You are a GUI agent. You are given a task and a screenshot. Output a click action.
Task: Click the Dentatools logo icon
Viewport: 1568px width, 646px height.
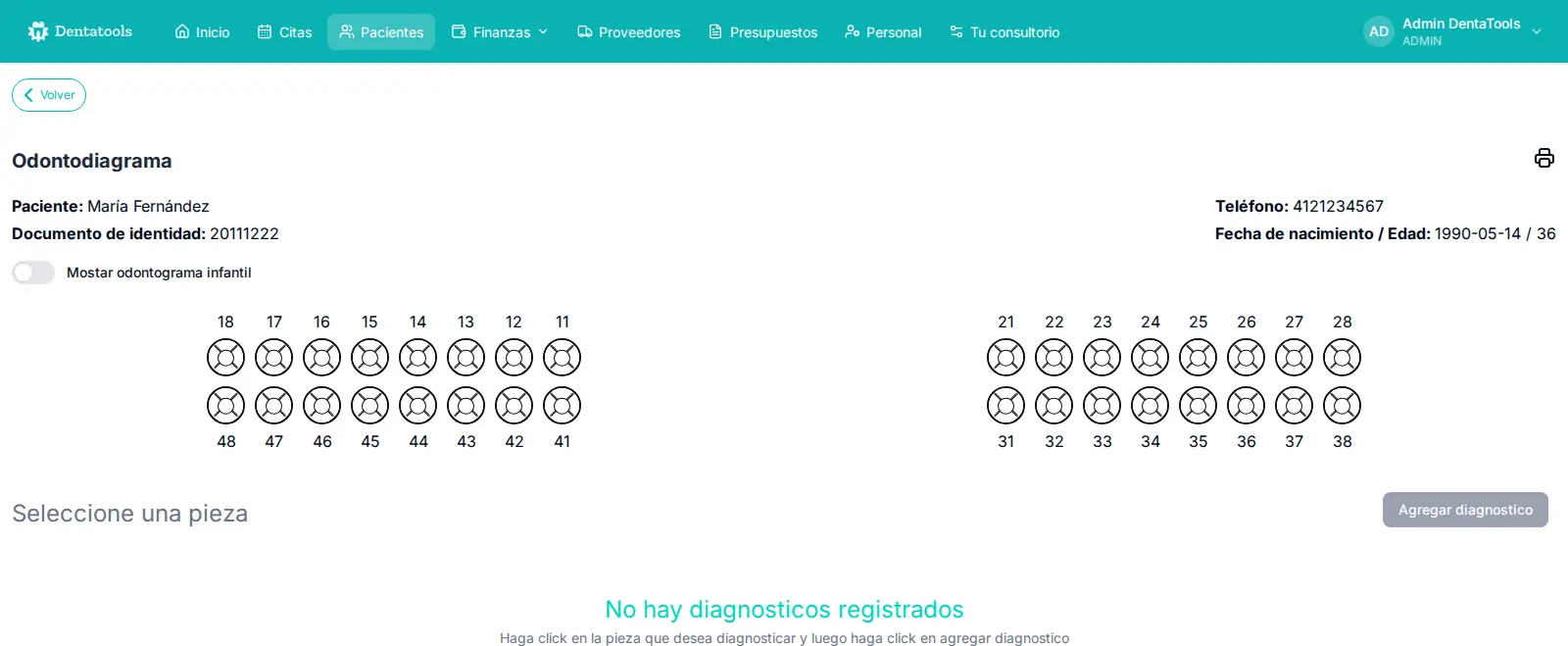pos(38,31)
